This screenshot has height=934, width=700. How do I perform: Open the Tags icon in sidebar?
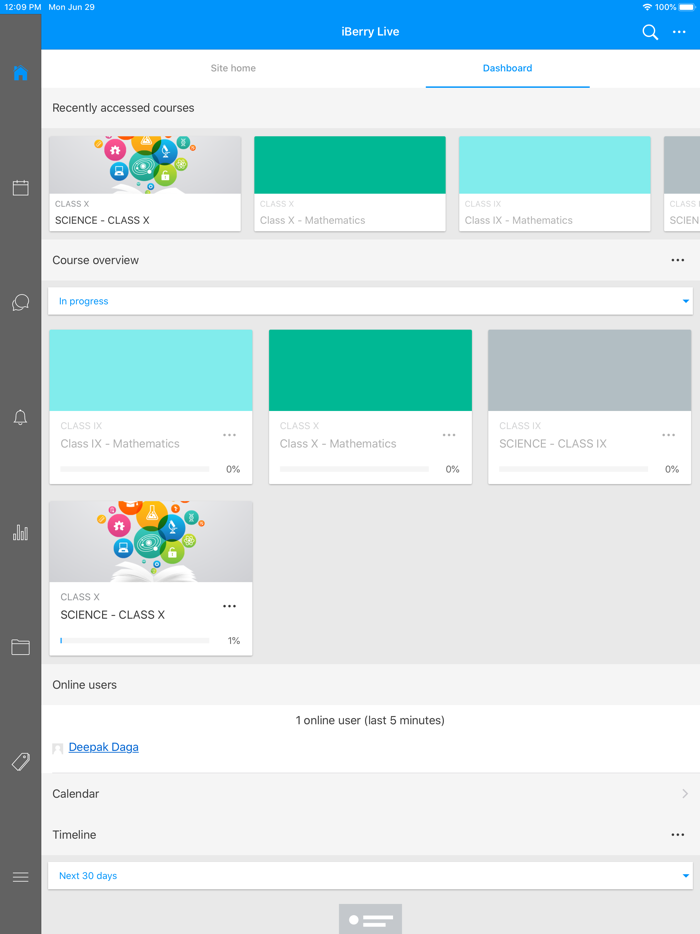coord(20,762)
